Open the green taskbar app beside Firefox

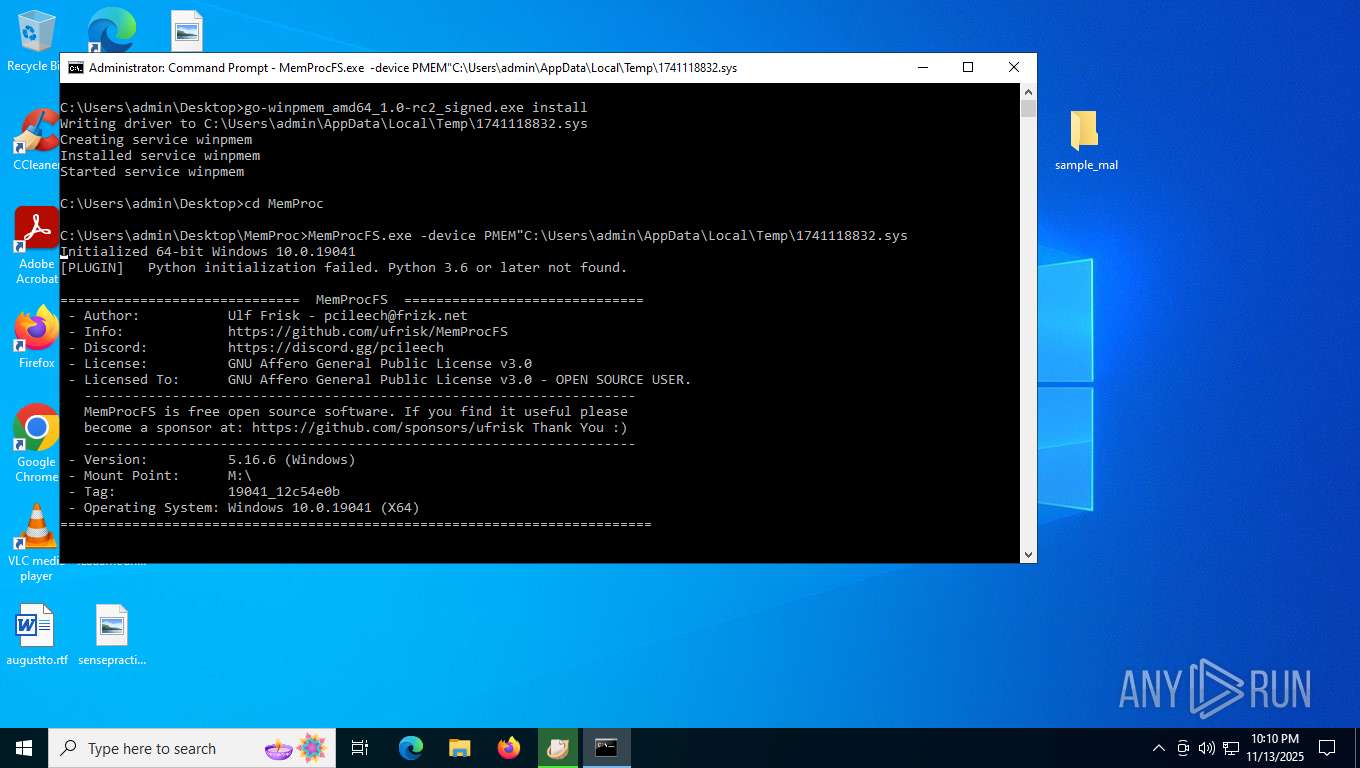558,748
